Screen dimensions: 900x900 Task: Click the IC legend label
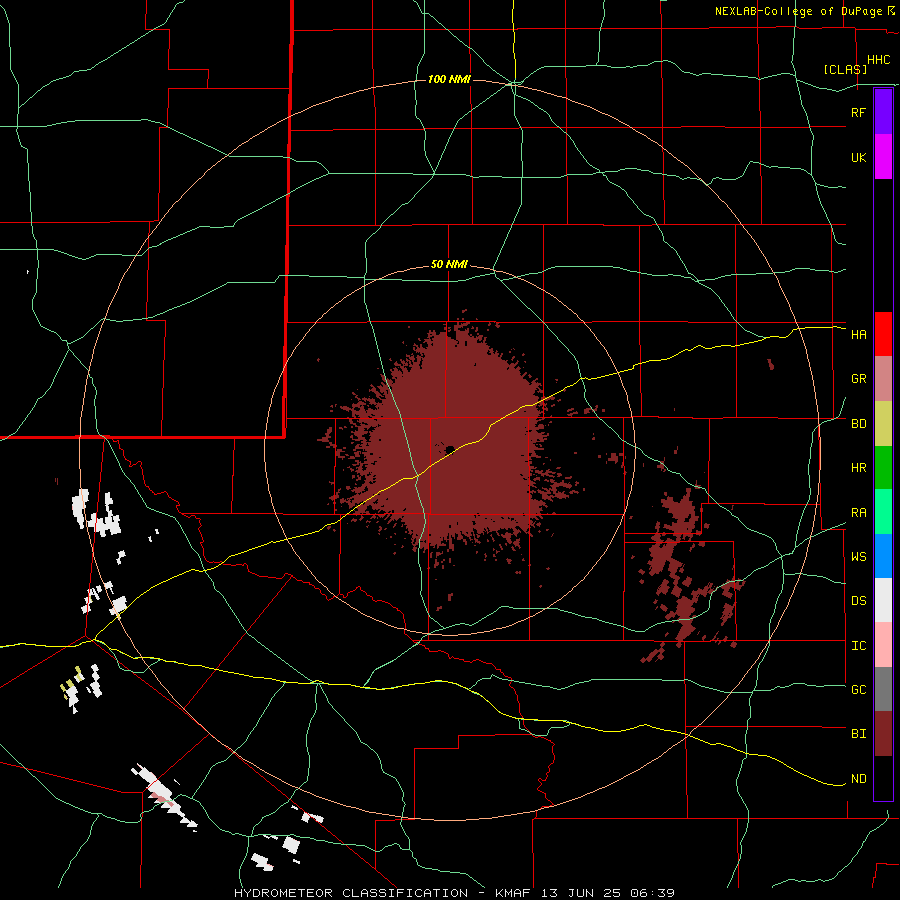click(x=858, y=646)
